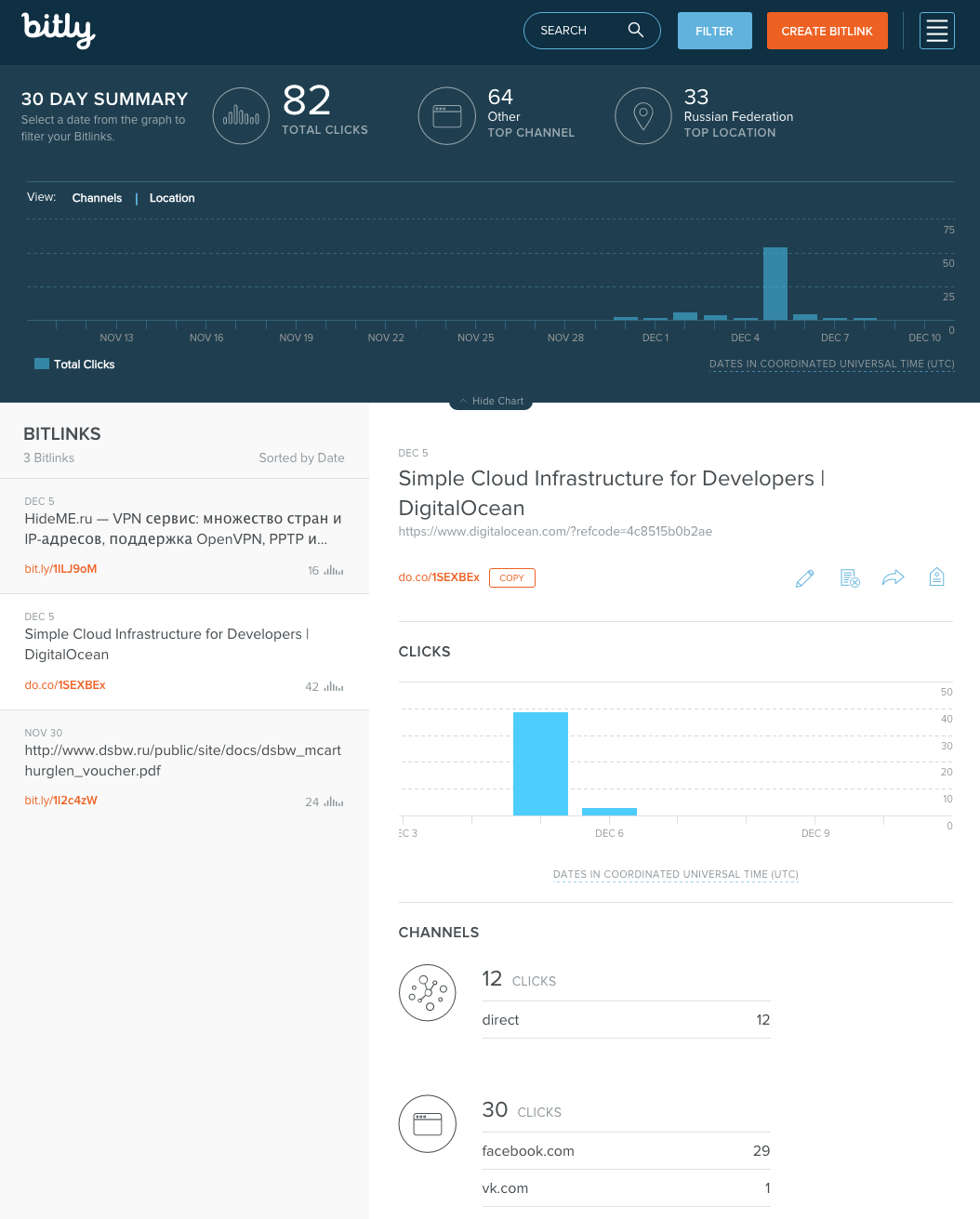Click the tallest bar in summary chart

pos(775,284)
